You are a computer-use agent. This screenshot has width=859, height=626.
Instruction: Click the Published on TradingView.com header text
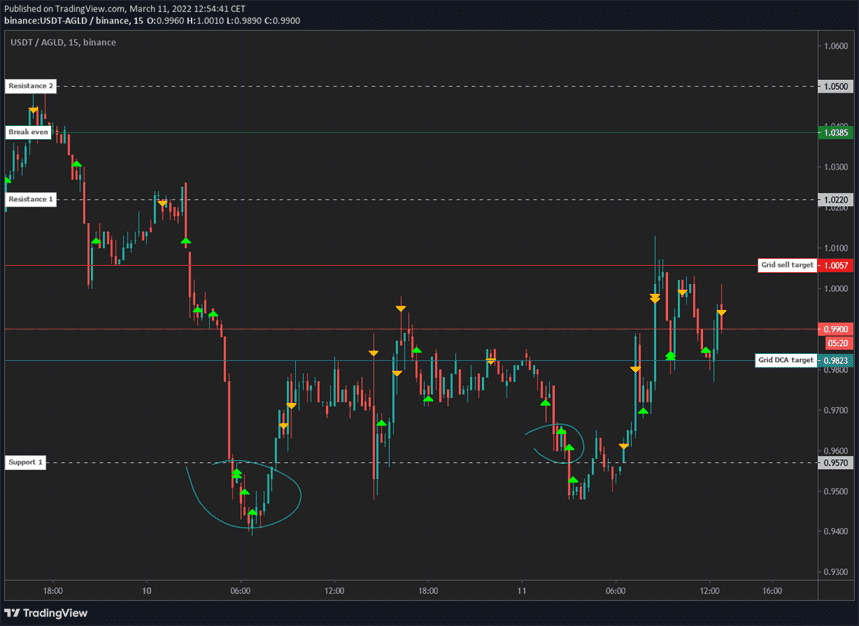[x=125, y=9]
